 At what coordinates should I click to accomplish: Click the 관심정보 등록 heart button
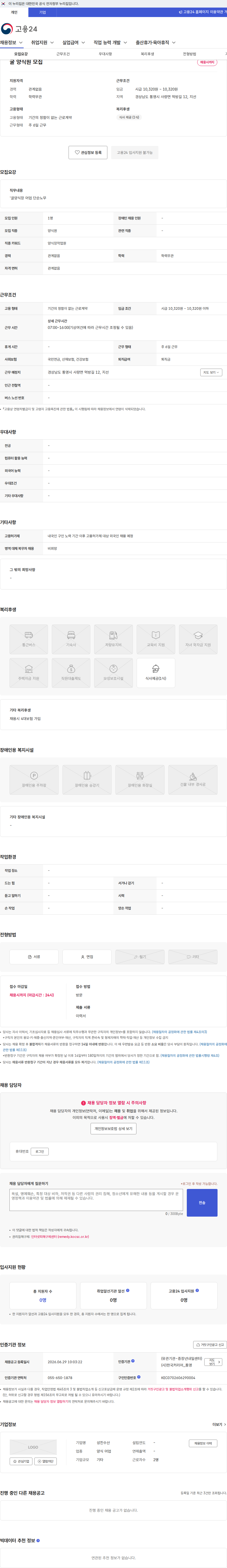(88, 152)
